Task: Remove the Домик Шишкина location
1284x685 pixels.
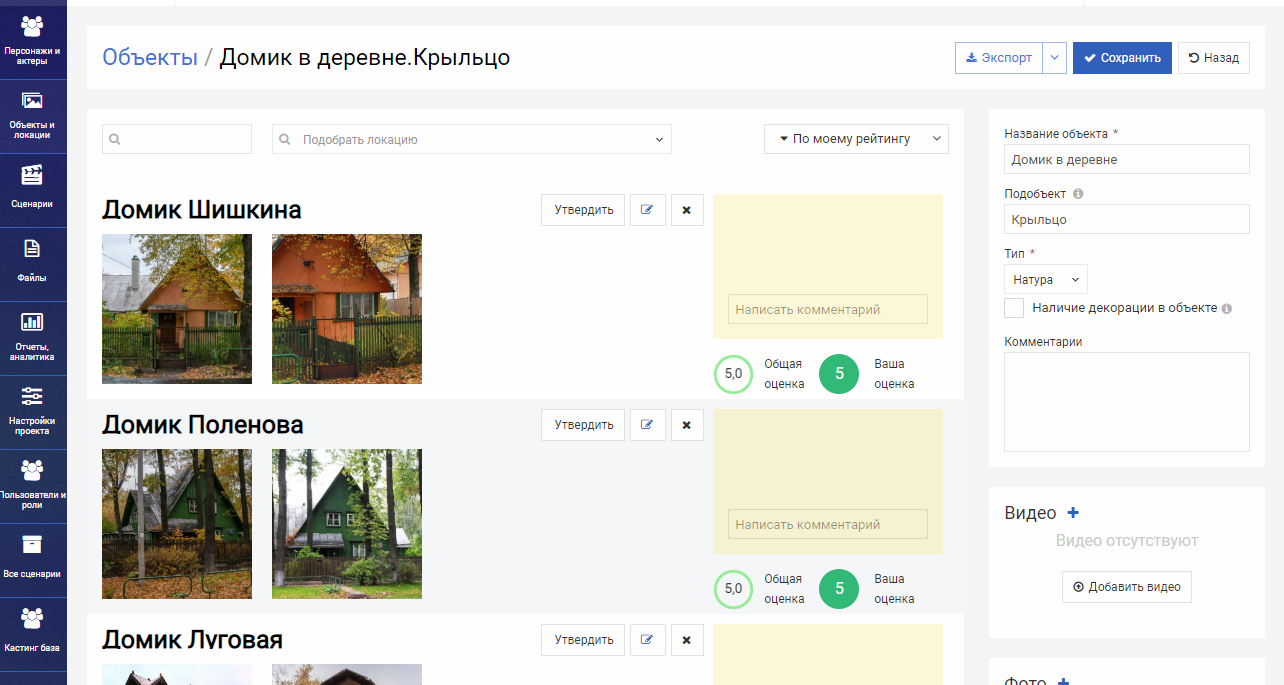Action: coord(687,210)
